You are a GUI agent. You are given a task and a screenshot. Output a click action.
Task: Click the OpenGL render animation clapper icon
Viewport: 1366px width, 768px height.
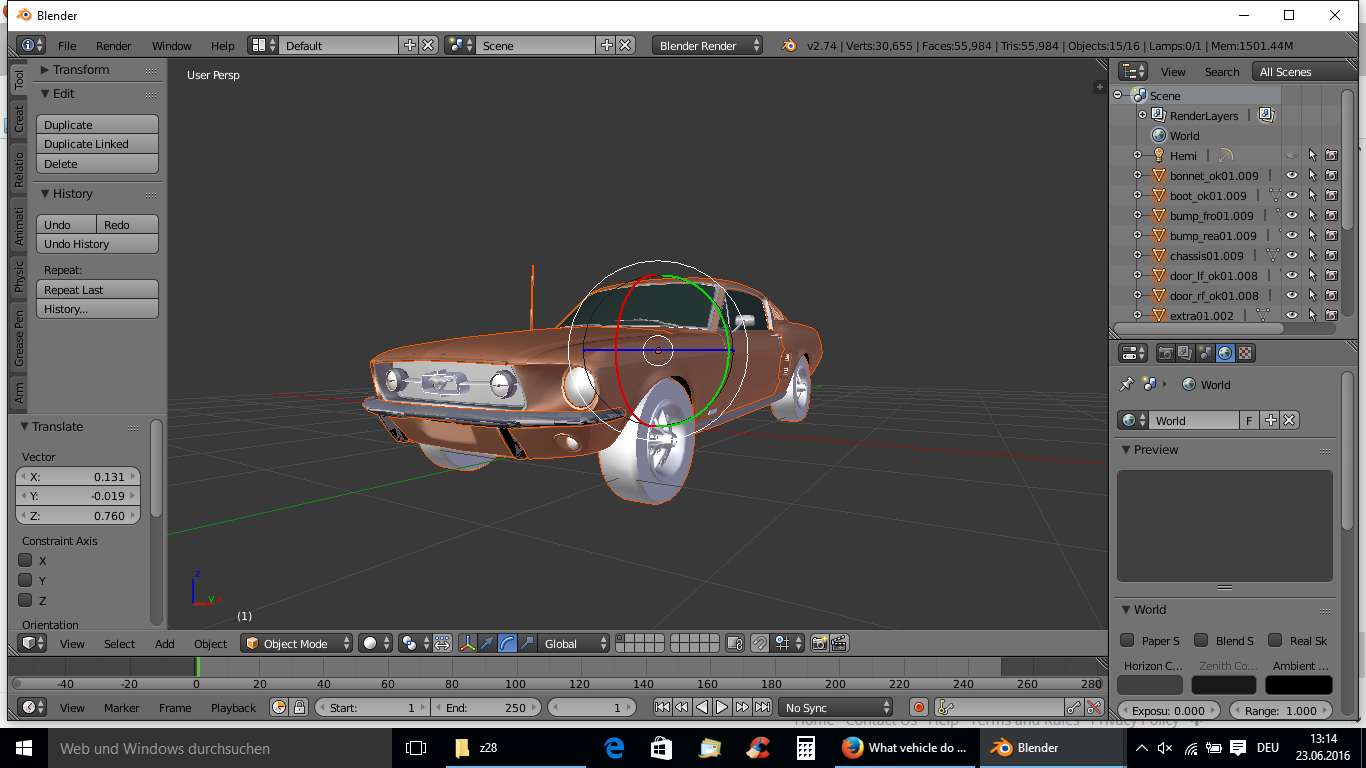(x=840, y=643)
